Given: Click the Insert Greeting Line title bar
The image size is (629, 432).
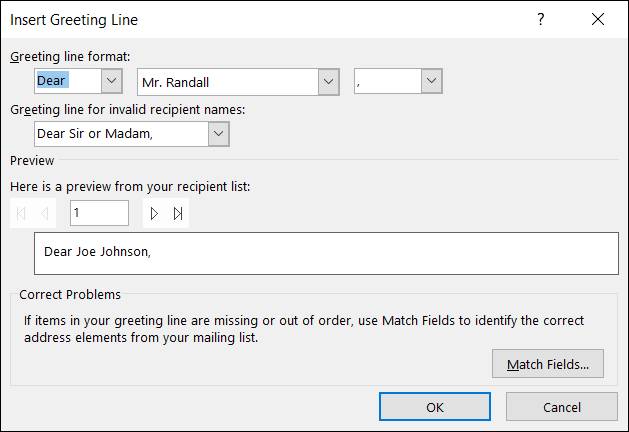Looking at the screenshot, I should click(250, 19).
